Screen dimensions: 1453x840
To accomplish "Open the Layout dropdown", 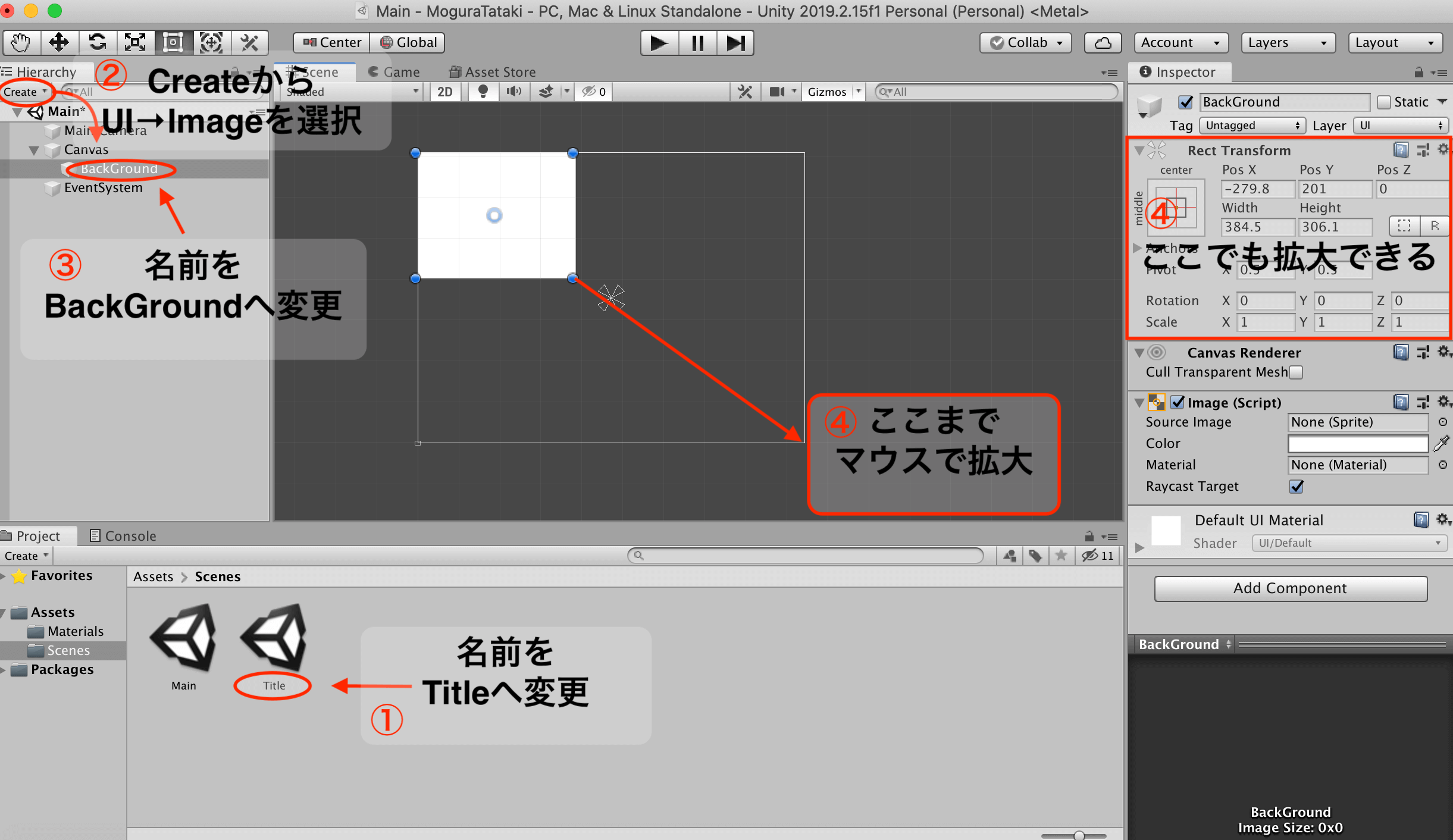I will pos(1395,43).
